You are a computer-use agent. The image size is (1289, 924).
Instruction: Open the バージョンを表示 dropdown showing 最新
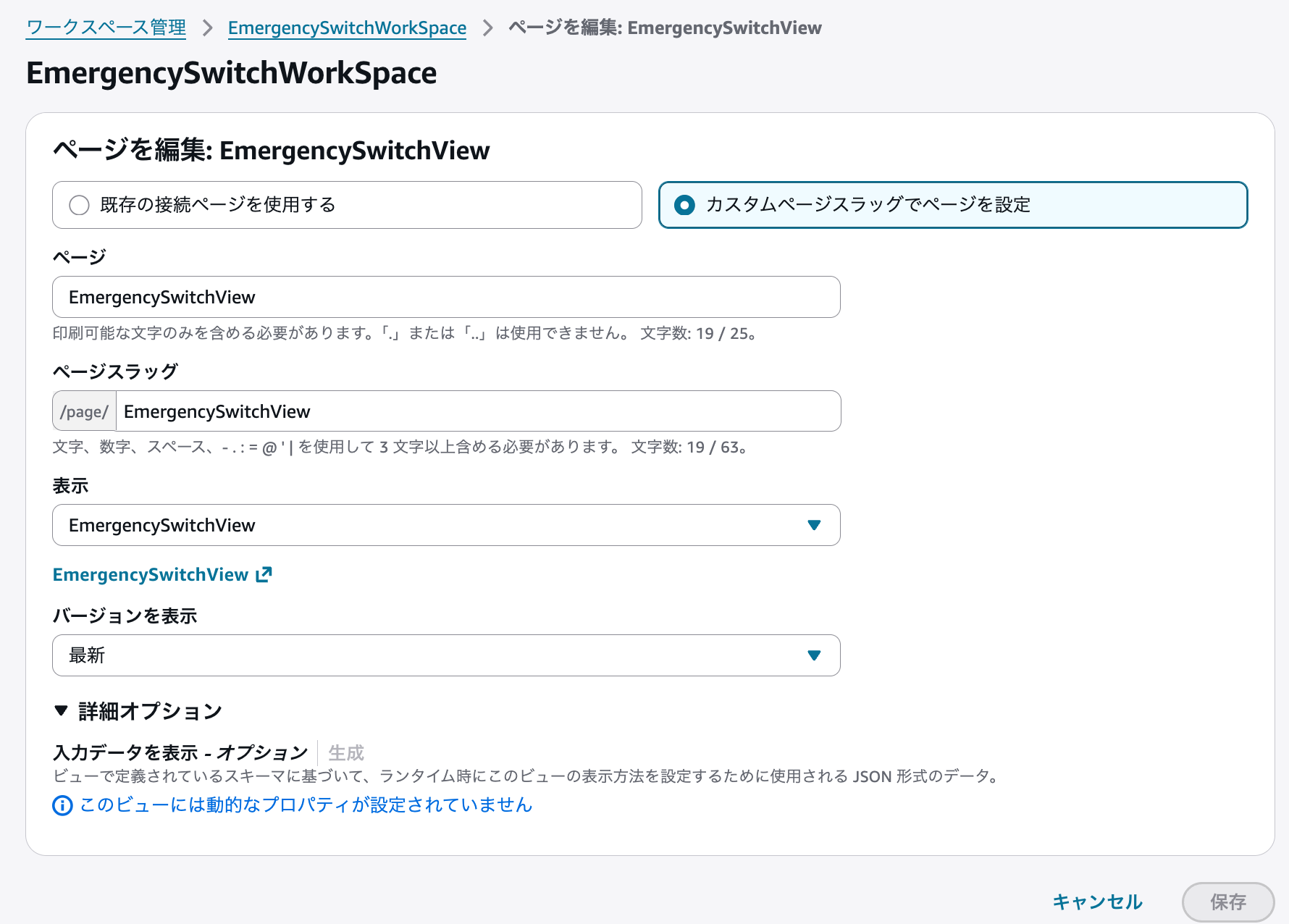point(445,655)
